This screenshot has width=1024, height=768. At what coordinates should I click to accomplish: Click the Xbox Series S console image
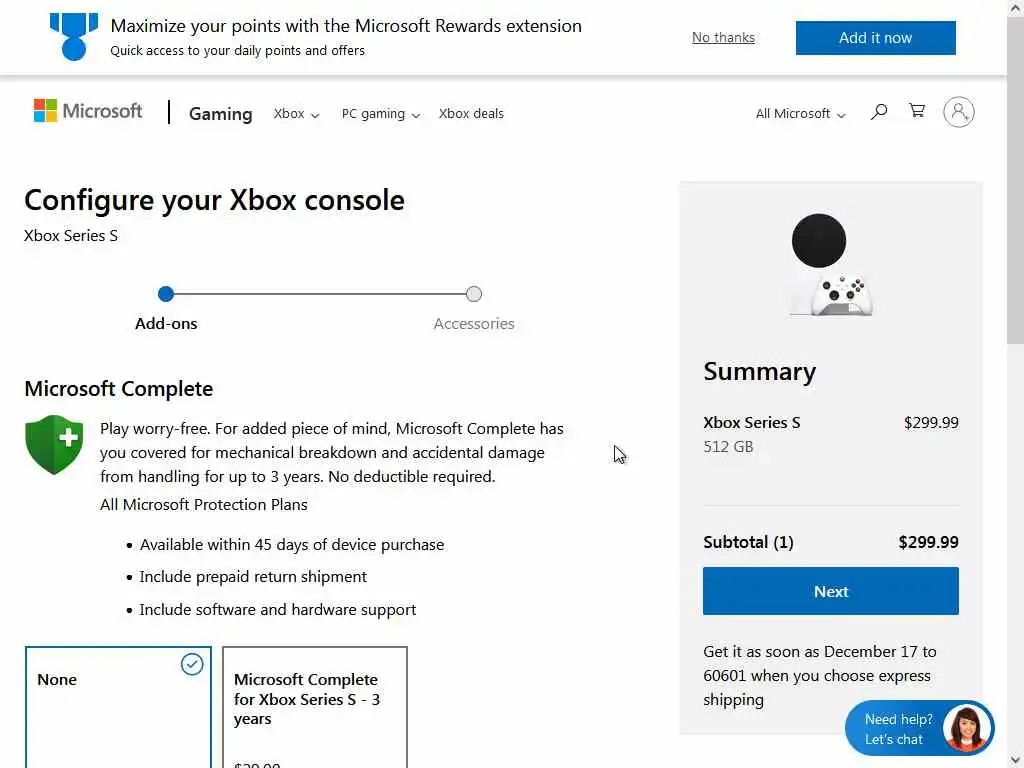pyautogui.click(x=830, y=265)
